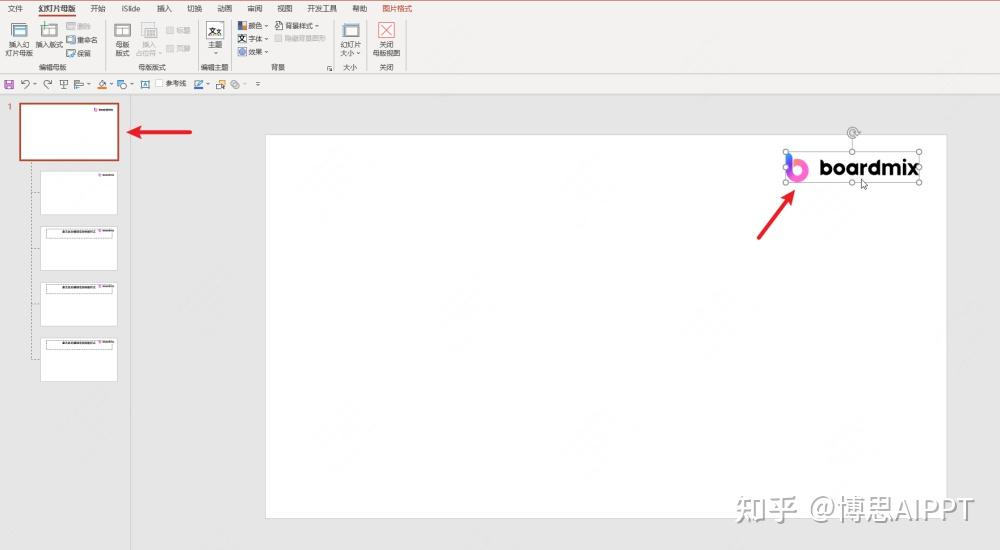Screen dimensions: 1000x550
Task: Open Fonts (字体) dropdown
Action: click(253, 38)
